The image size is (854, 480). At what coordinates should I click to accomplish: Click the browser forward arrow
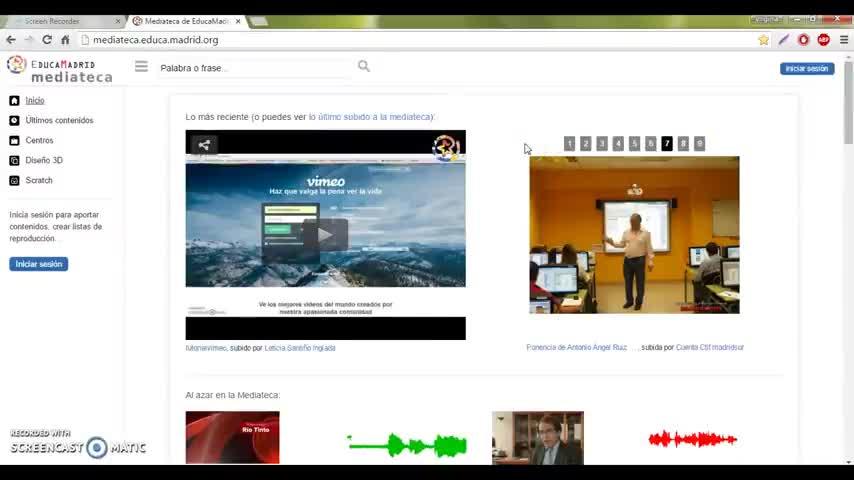(x=29, y=40)
